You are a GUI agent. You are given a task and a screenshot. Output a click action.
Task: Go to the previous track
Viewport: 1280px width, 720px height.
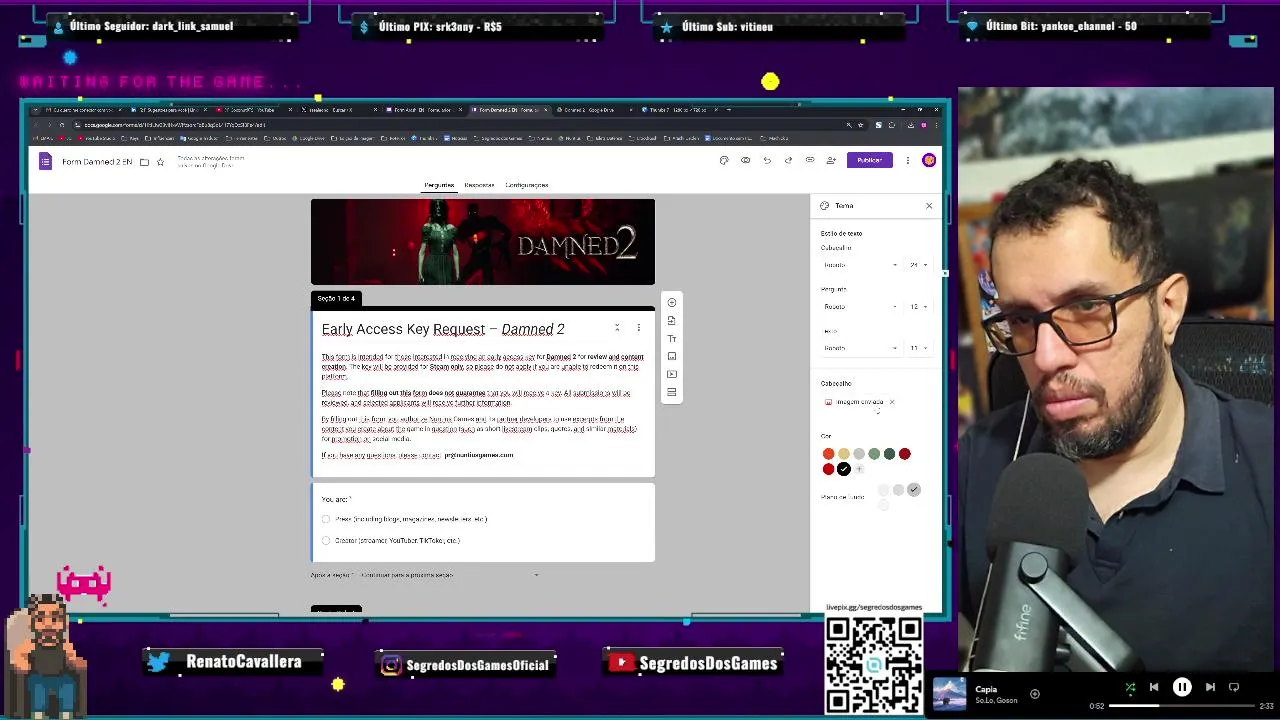tap(1154, 687)
